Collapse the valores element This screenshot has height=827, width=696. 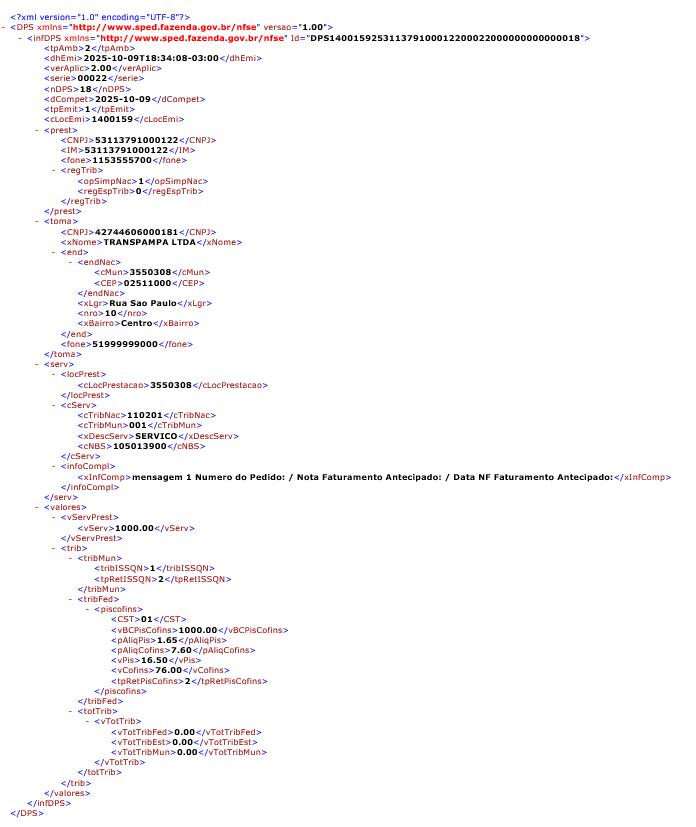(37, 507)
